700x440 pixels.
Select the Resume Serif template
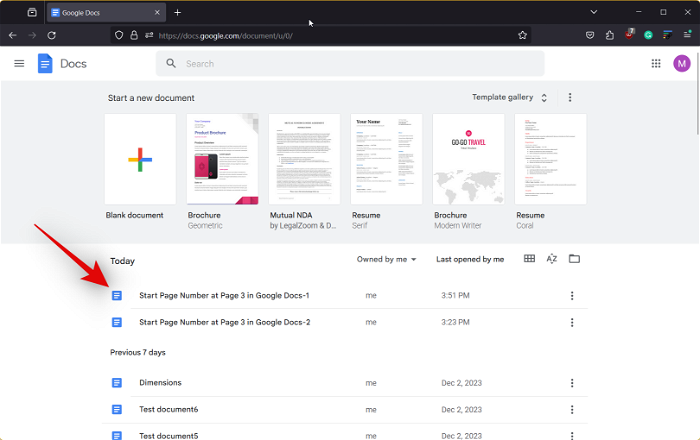(x=386, y=159)
